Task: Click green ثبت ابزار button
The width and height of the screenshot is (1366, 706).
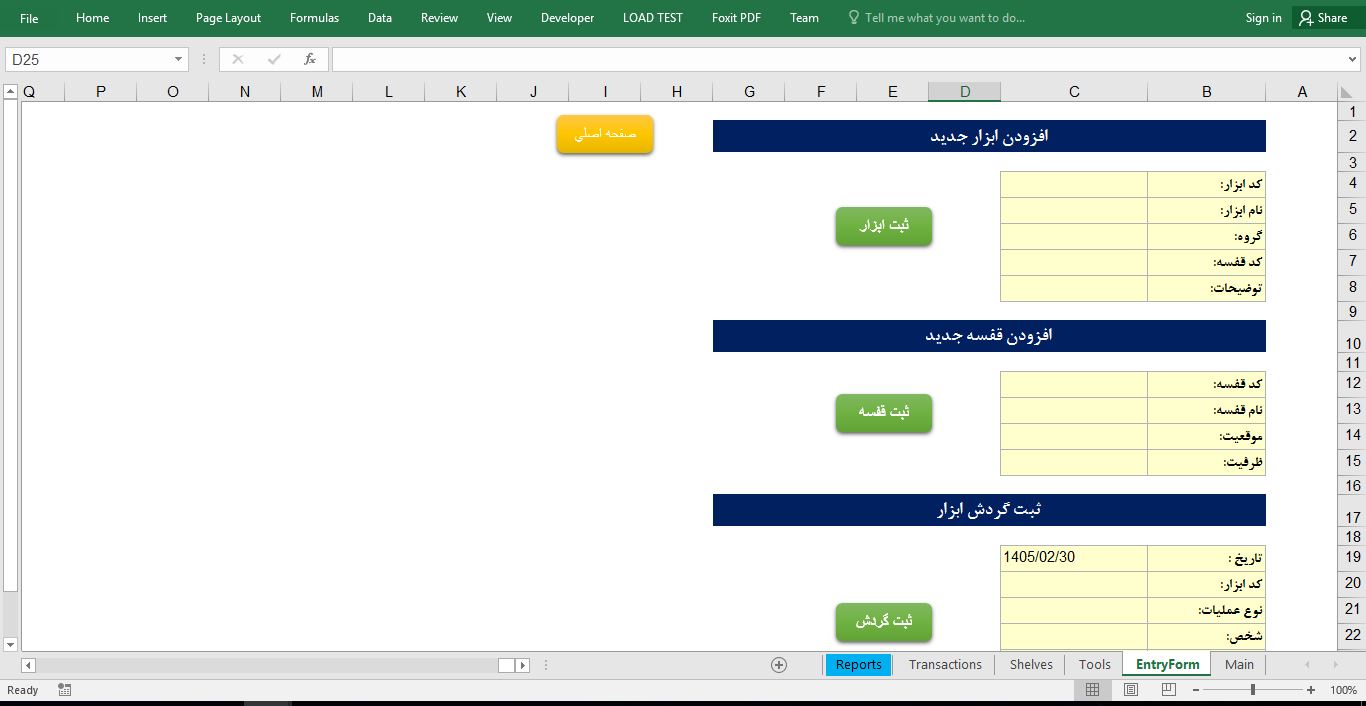Action: 884,226
